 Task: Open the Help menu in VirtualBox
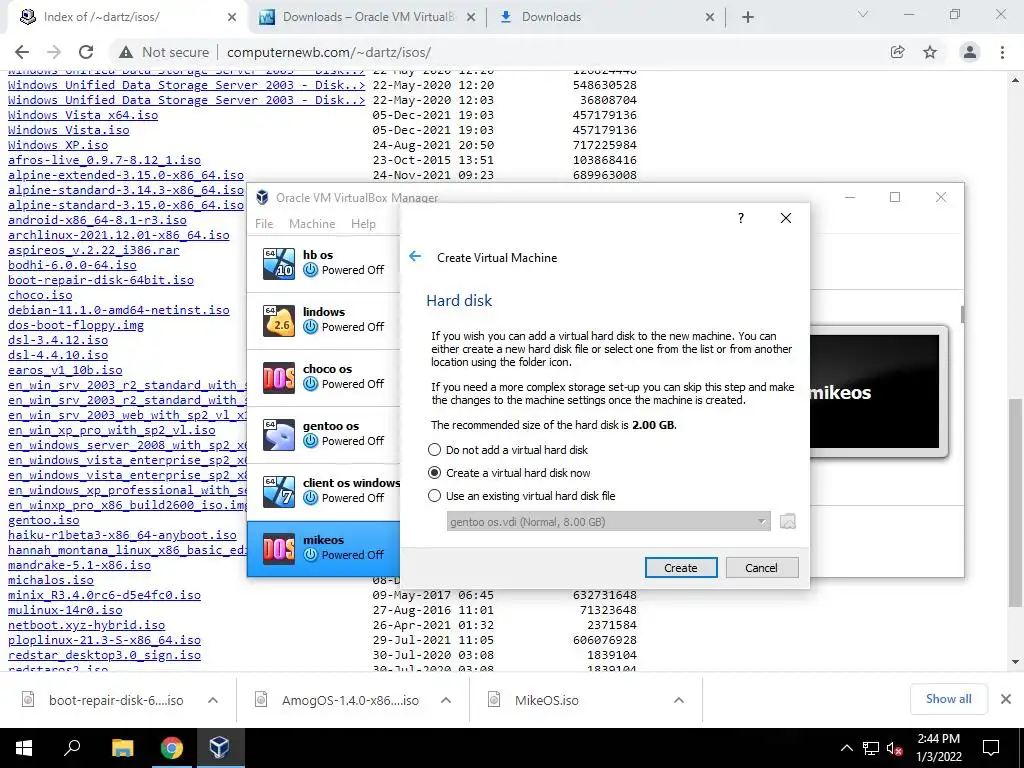click(x=363, y=223)
